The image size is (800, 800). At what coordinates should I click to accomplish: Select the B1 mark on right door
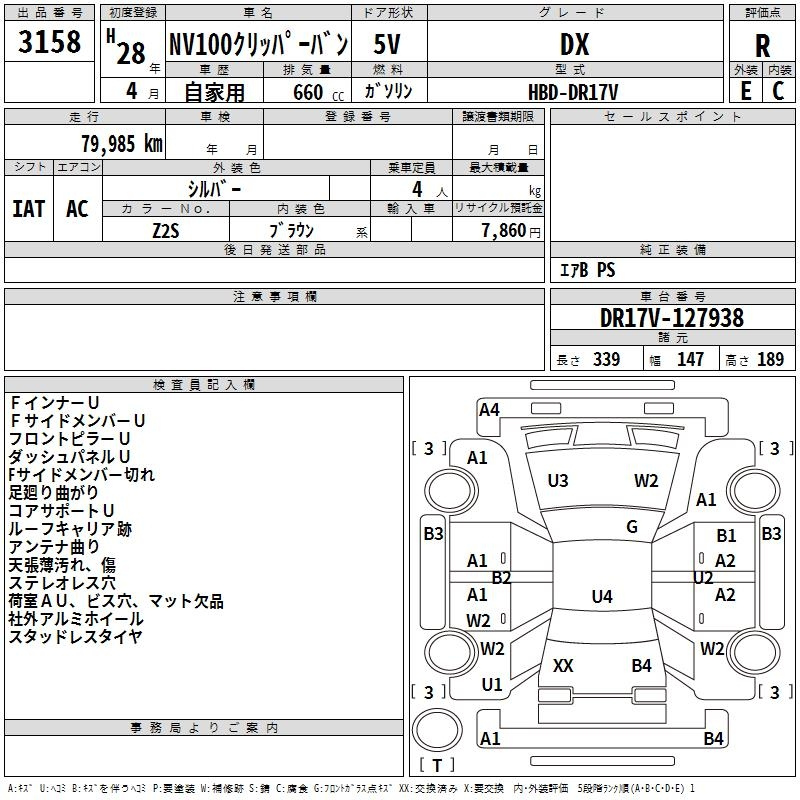pyautogui.click(x=726, y=537)
